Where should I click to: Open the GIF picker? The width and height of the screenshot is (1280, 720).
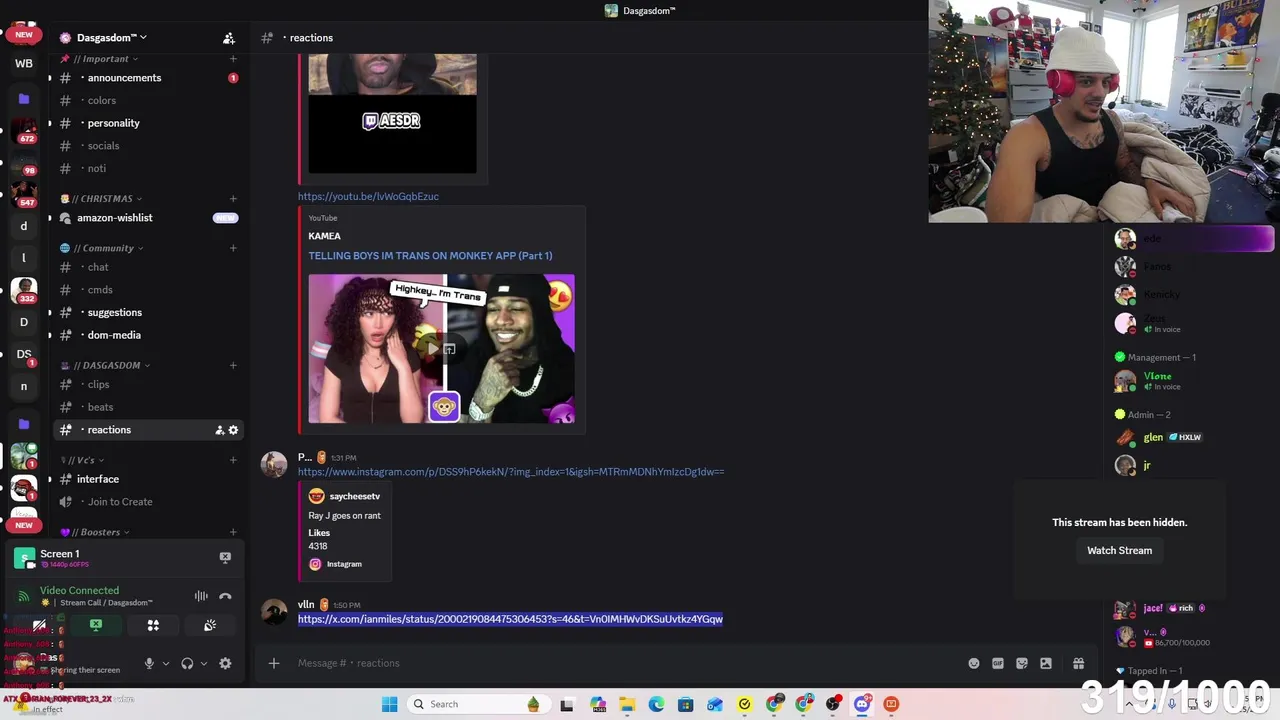pyautogui.click(x=998, y=663)
